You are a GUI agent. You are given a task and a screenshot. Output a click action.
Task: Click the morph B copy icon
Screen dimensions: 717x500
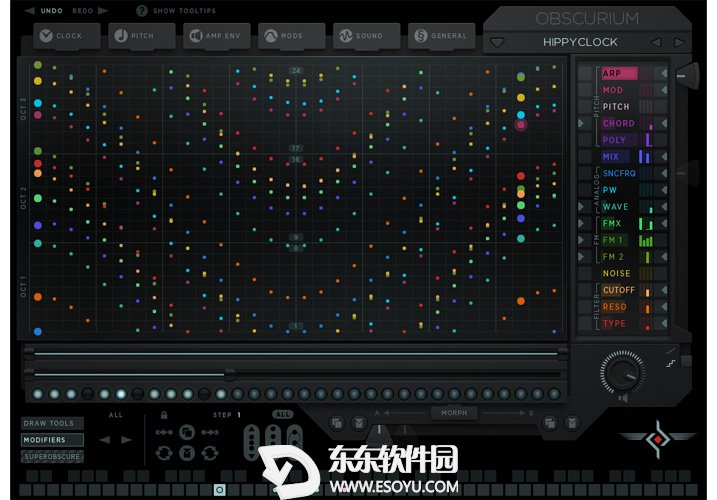click(550, 423)
